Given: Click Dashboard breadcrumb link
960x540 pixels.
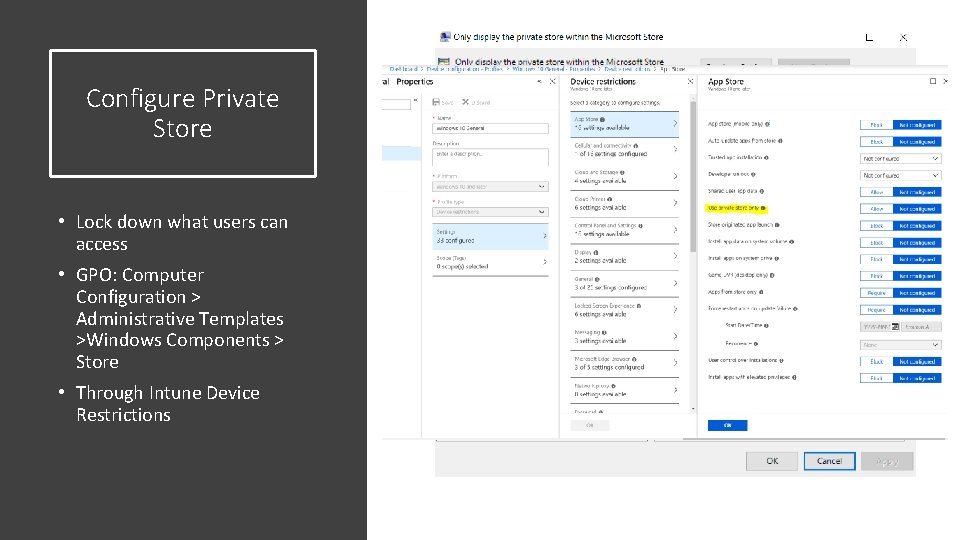Looking at the screenshot, I should [x=403, y=69].
